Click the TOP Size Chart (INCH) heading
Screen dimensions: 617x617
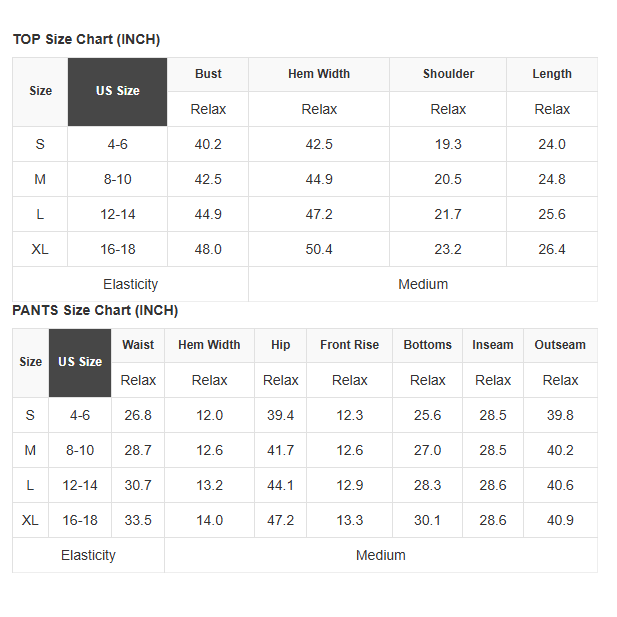tap(86, 40)
